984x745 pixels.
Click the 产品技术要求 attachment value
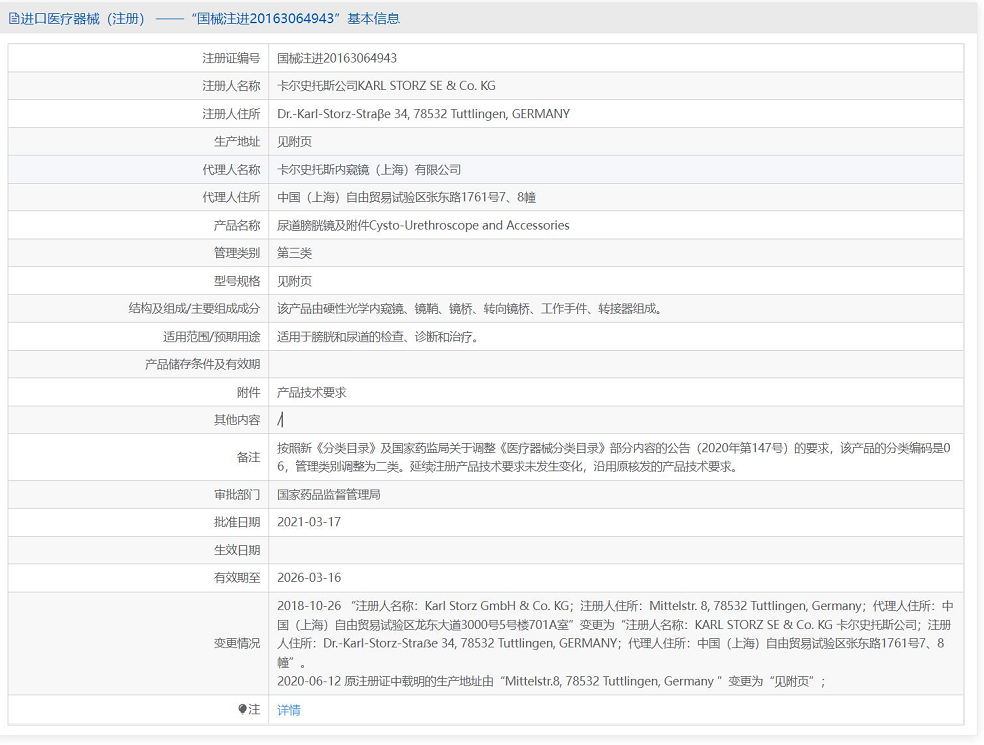[312, 393]
